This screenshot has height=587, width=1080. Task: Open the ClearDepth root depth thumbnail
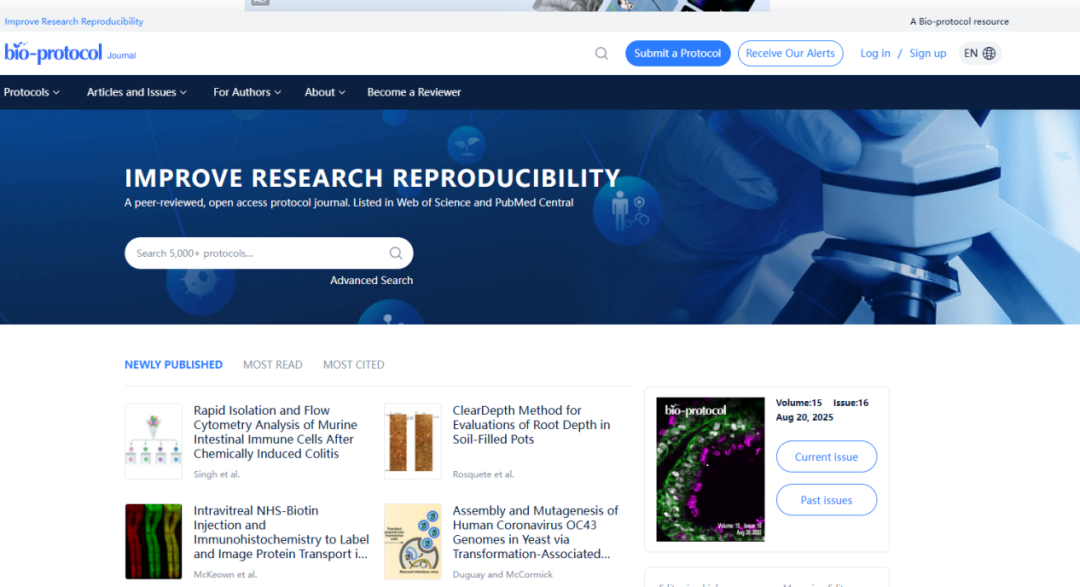(412, 440)
